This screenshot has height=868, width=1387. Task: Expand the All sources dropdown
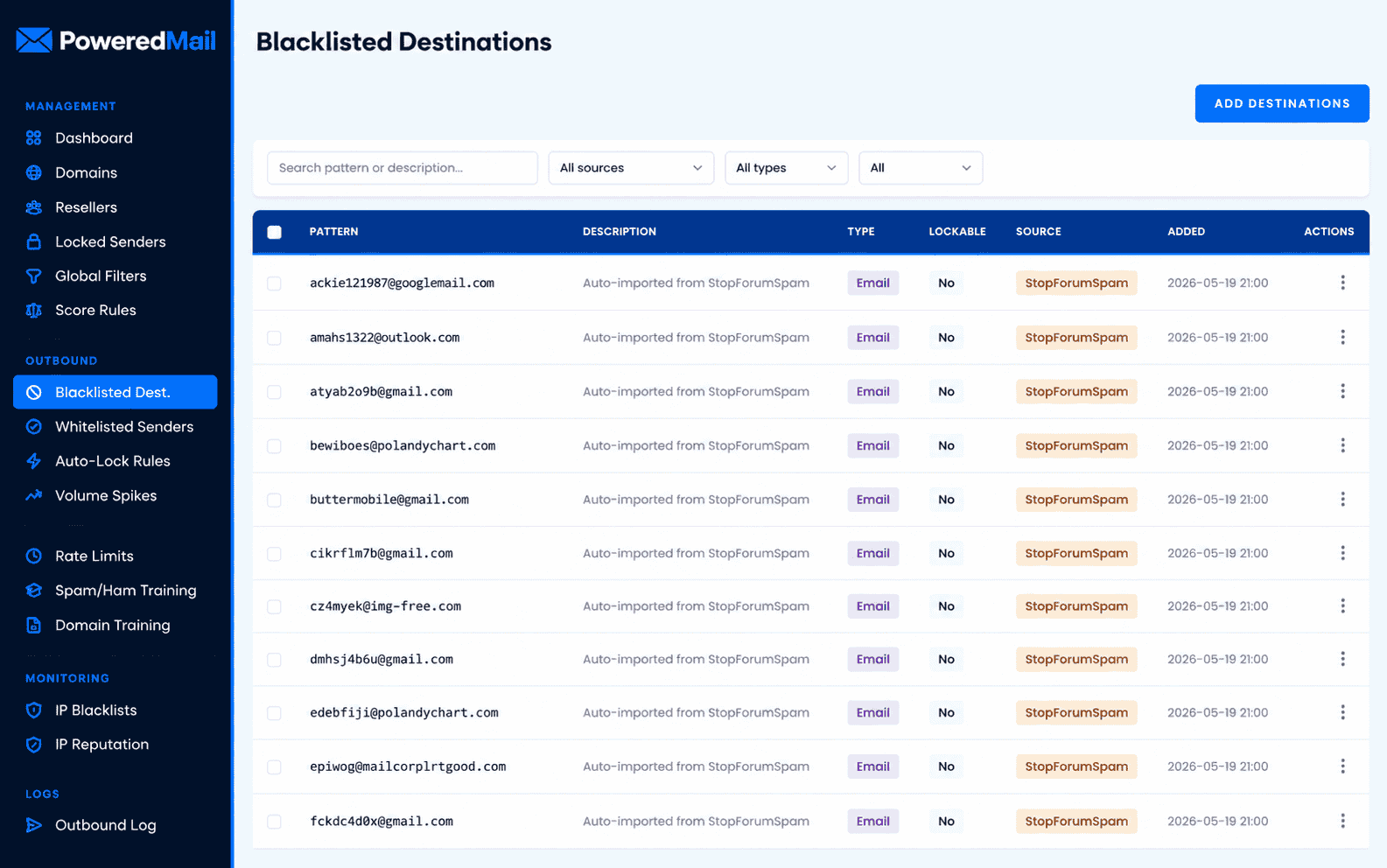(631, 168)
